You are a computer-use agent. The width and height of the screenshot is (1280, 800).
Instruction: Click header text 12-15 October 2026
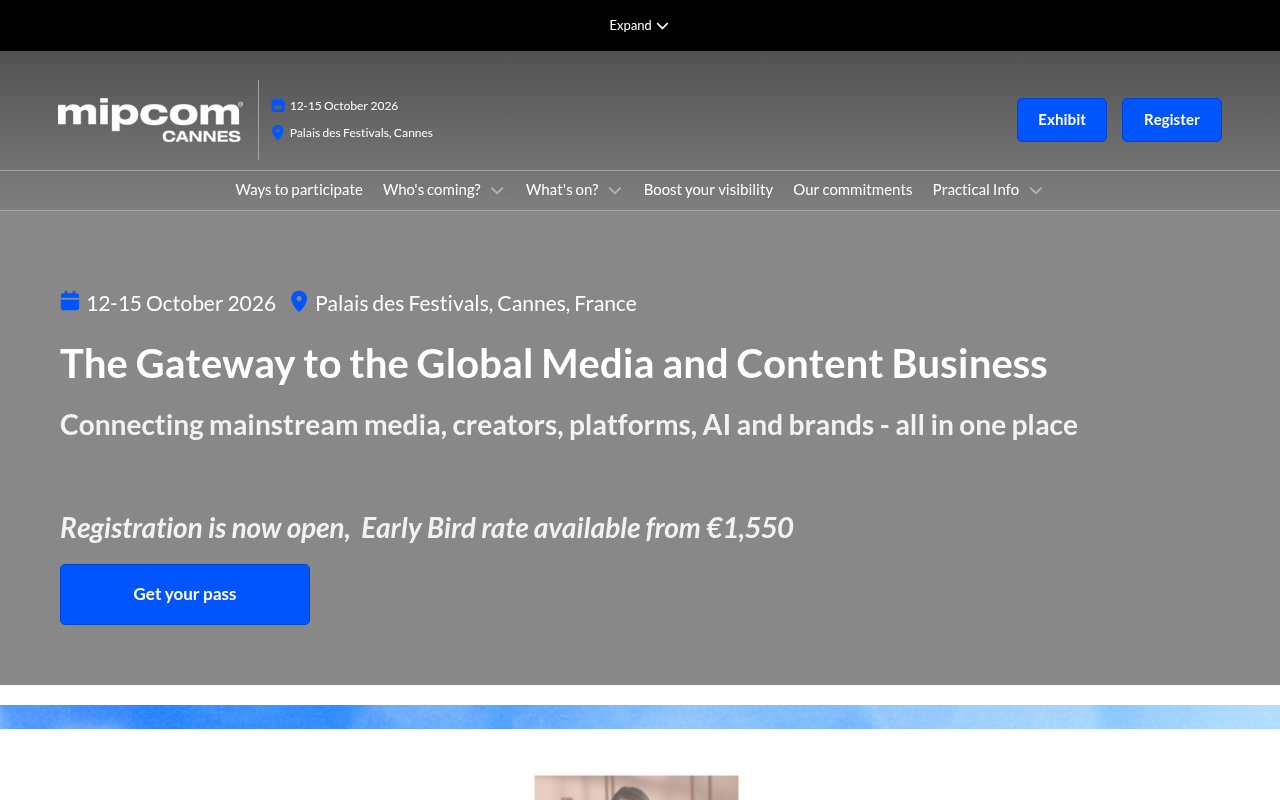[344, 106]
